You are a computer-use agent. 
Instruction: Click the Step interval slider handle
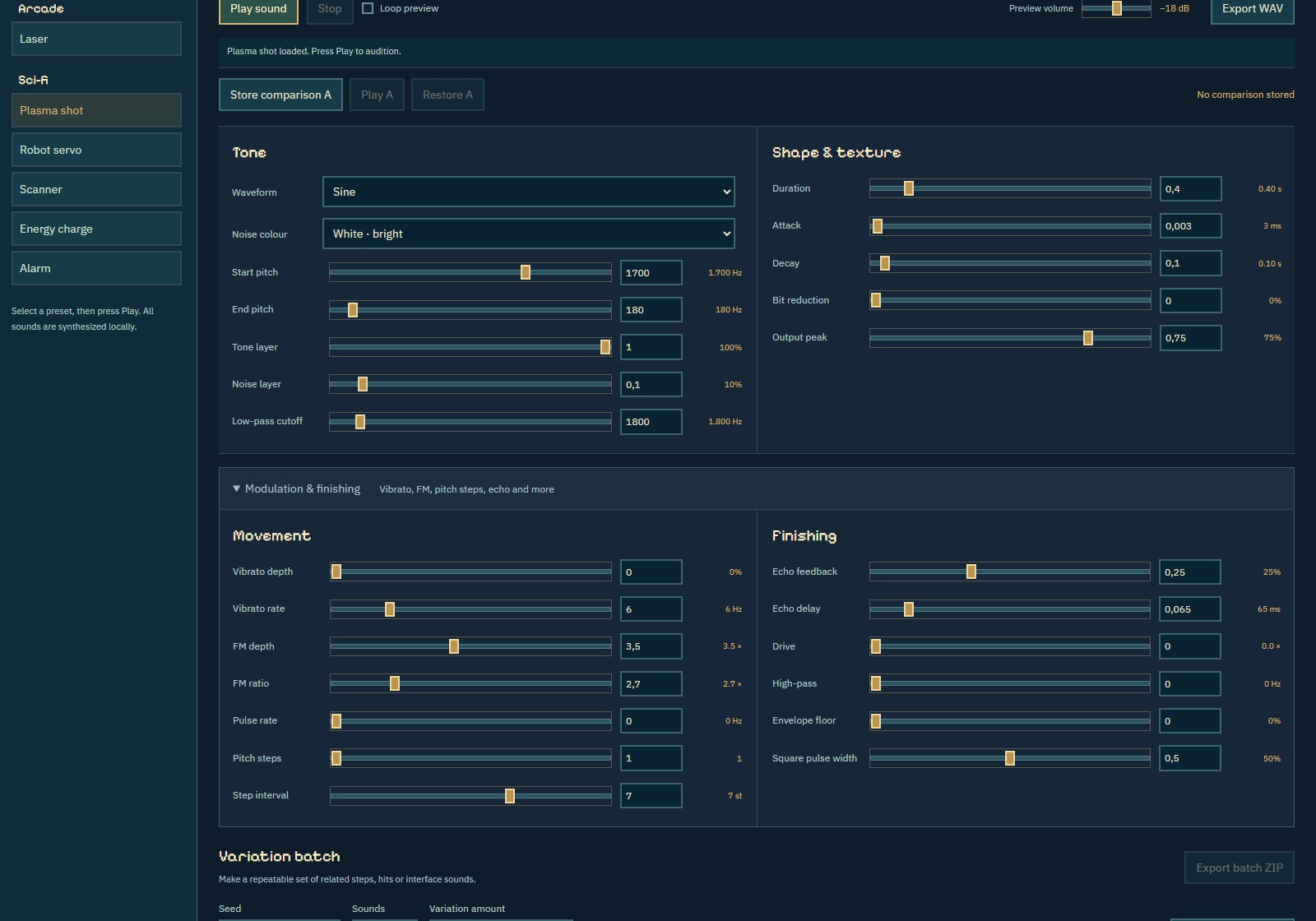[x=510, y=795]
